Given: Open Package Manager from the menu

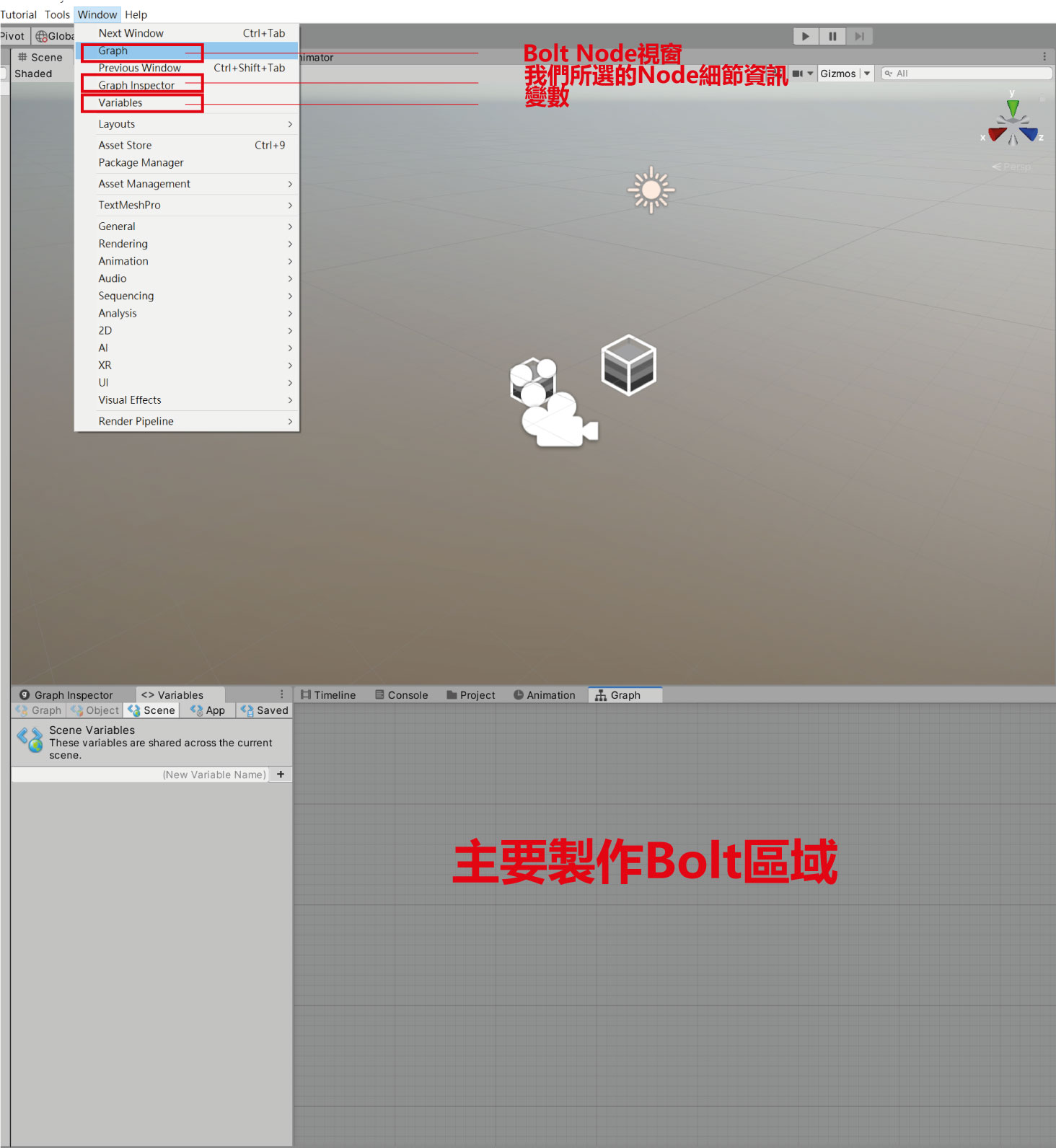Looking at the screenshot, I should [x=141, y=163].
